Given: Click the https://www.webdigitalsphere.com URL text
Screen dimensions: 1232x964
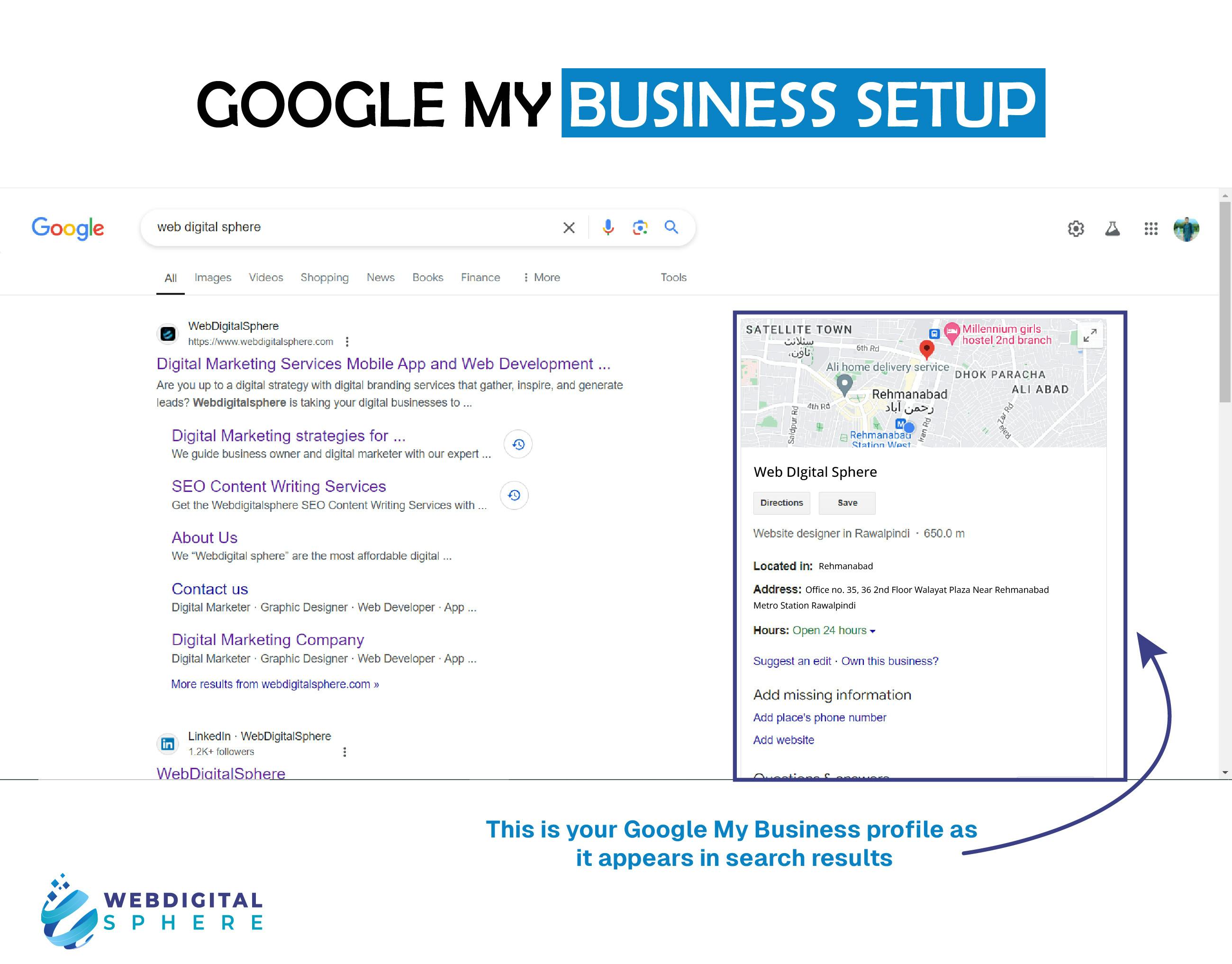Looking at the screenshot, I should pyautogui.click(x=260, y=341).
